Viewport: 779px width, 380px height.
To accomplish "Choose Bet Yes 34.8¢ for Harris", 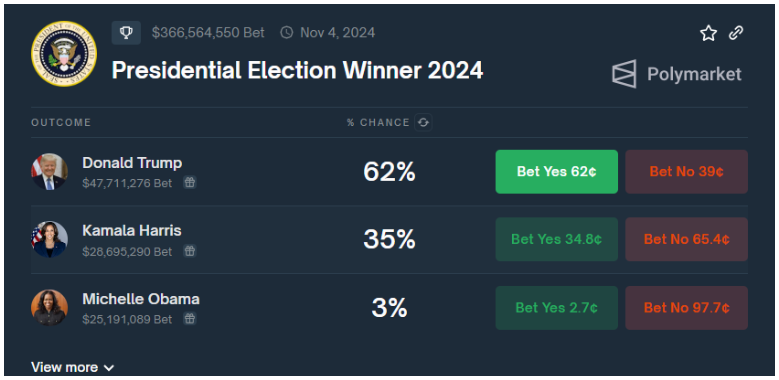I will coord(556,239).
